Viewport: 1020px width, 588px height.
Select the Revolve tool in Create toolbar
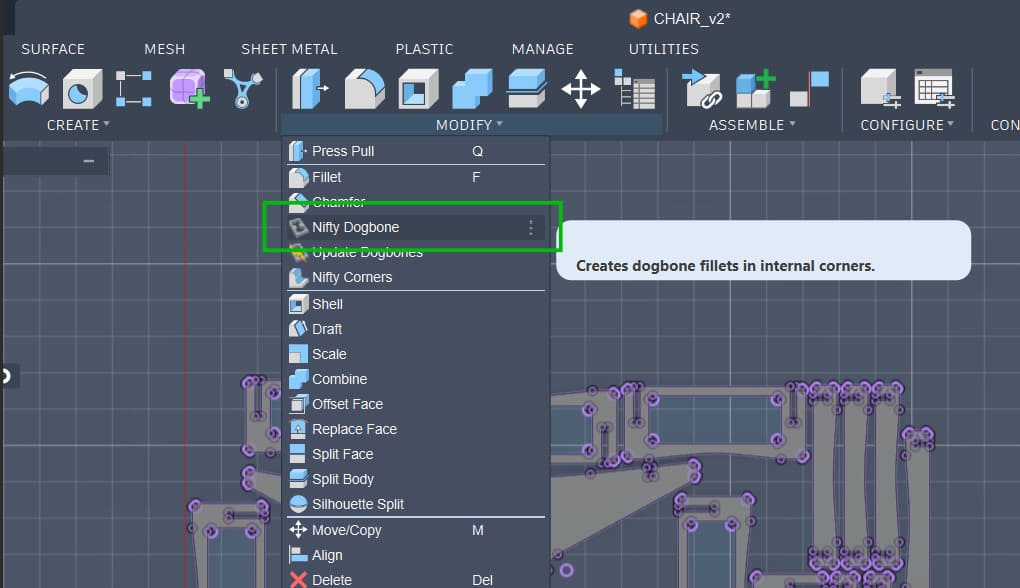pos(29,88)
